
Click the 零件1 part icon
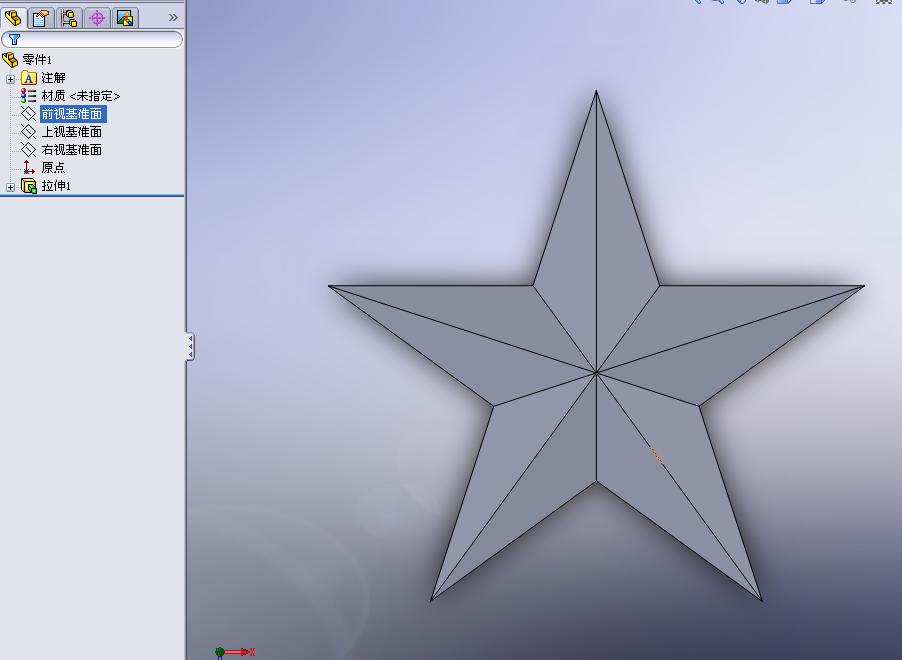(x=10, y=59)
